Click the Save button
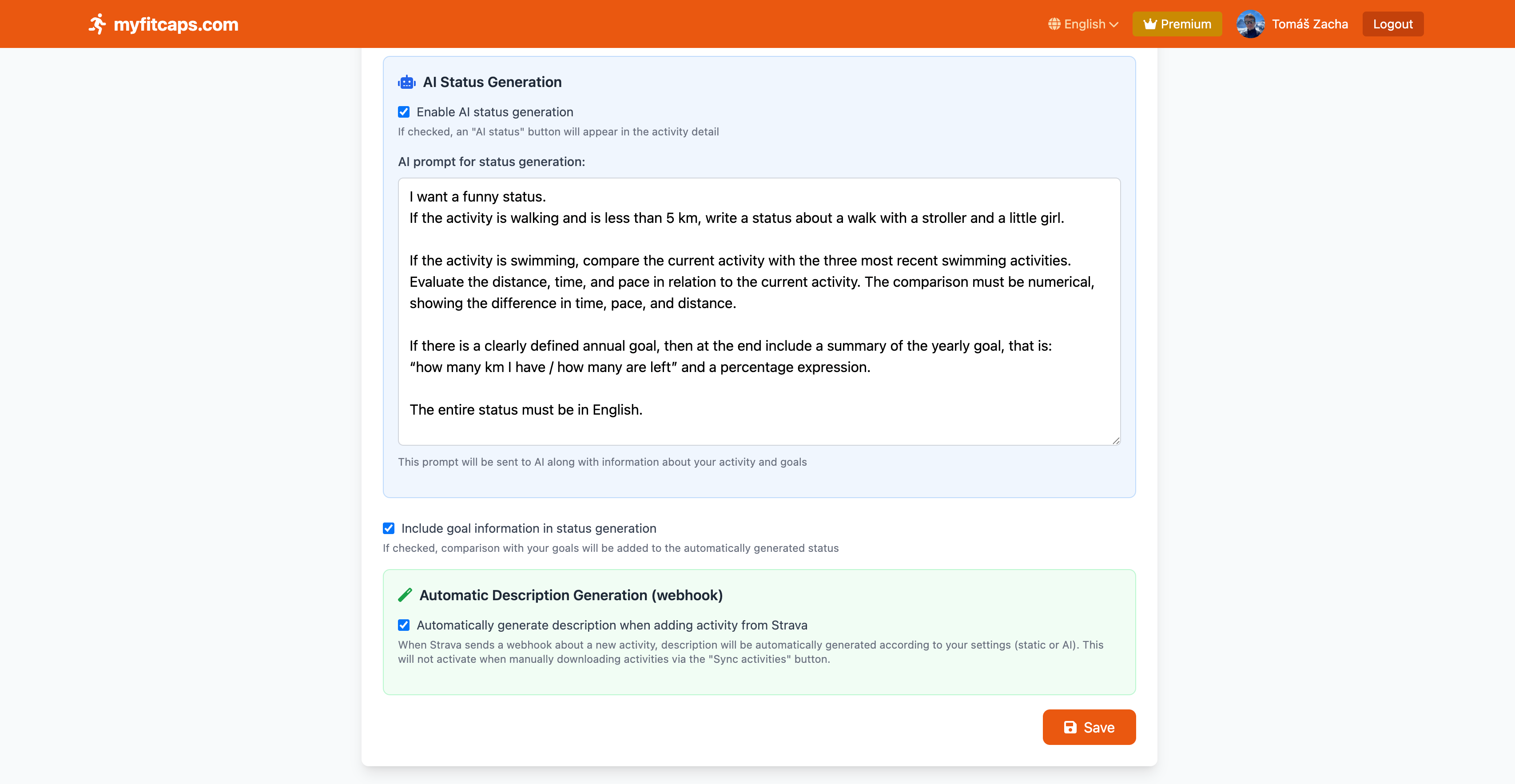This screenshot has height=784, width=1515. pos(1089,727)
